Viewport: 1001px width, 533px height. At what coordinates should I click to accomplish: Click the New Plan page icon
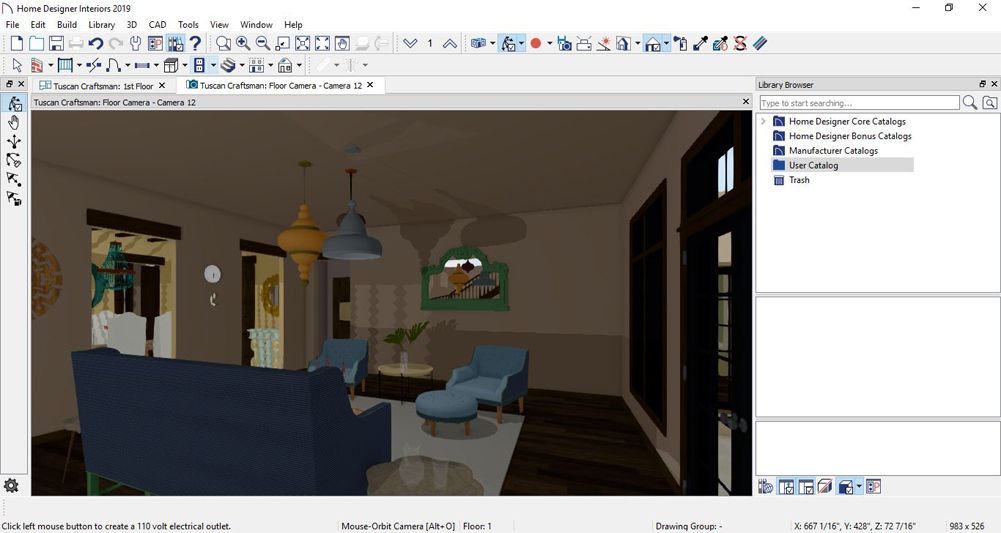pyautogui.click(x=17, y=43)
